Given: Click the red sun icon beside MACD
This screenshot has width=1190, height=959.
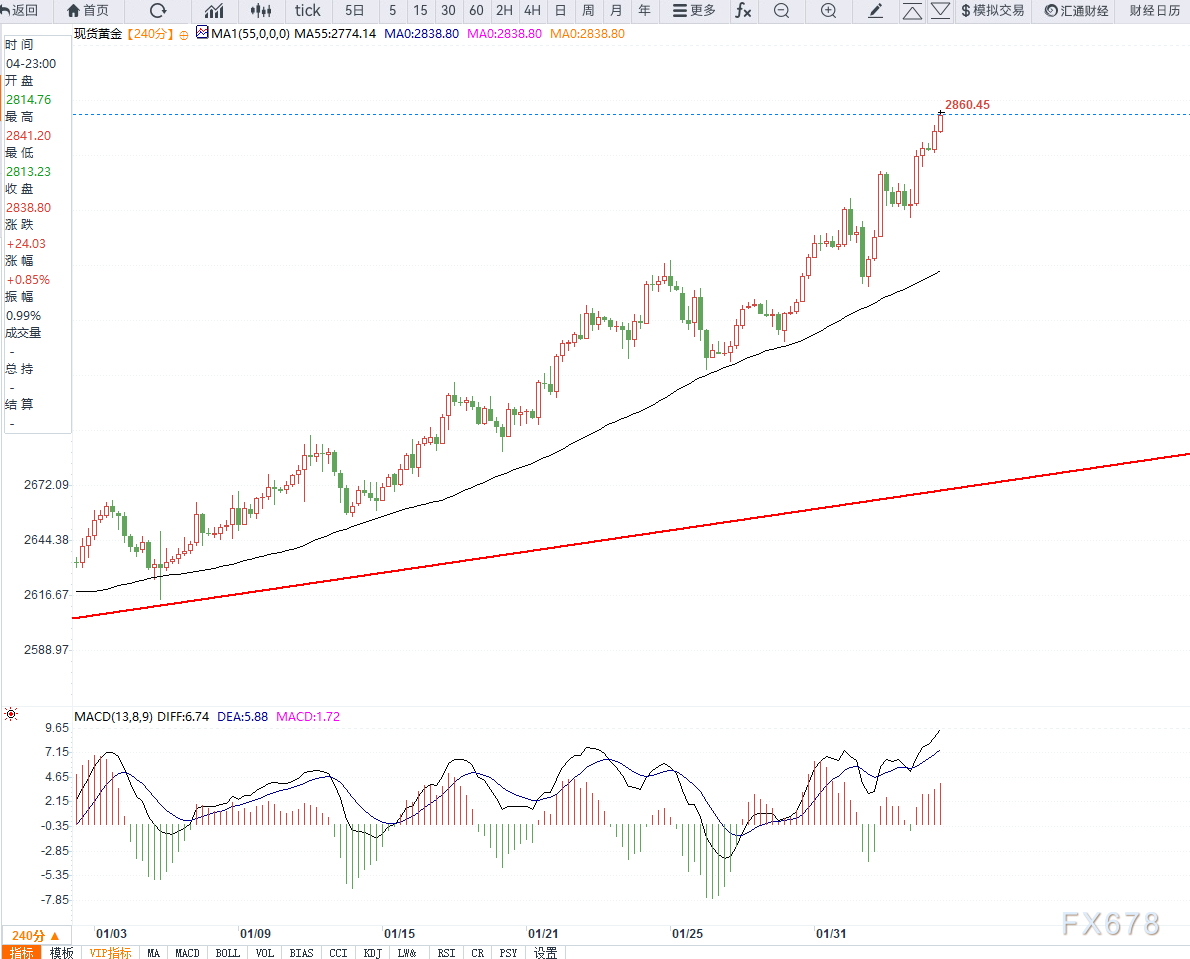Looking at the screenshot, I should point(11,714).
